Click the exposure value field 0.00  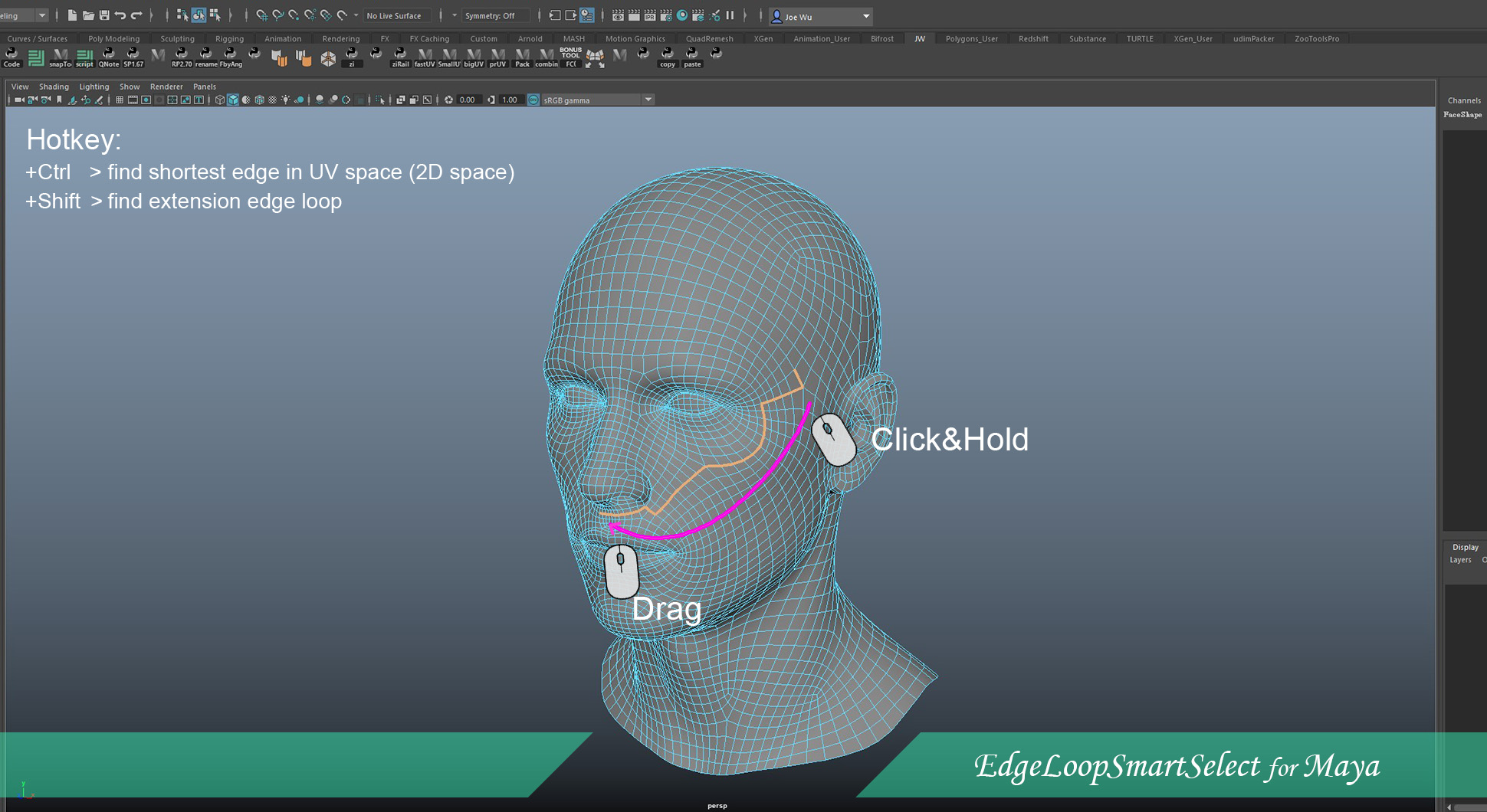point(468,100)
